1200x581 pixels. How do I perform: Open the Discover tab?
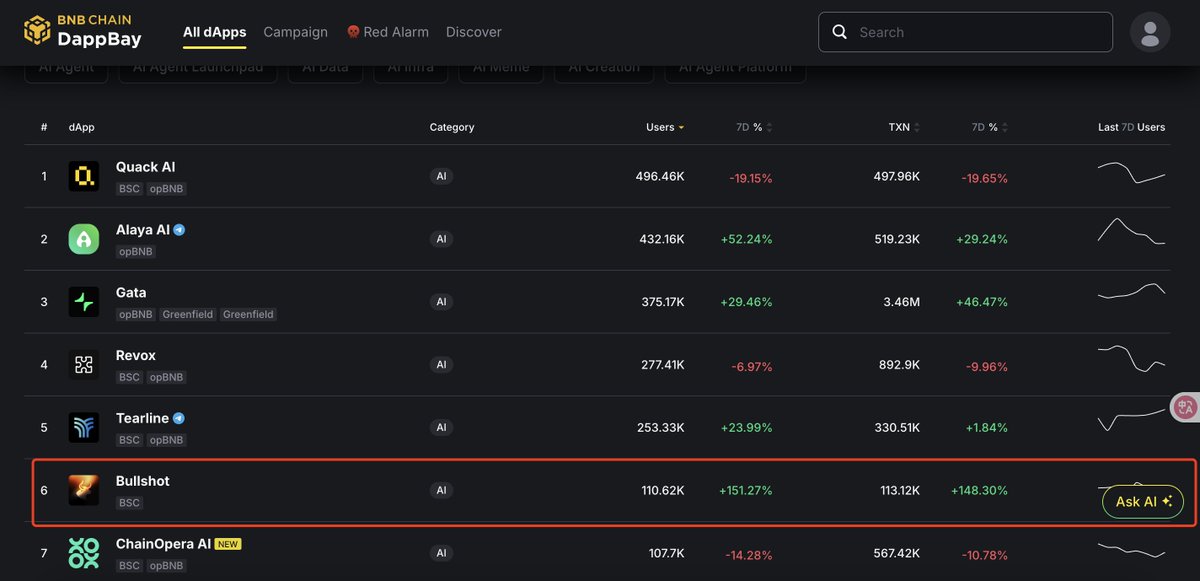(x=474, y=32)
